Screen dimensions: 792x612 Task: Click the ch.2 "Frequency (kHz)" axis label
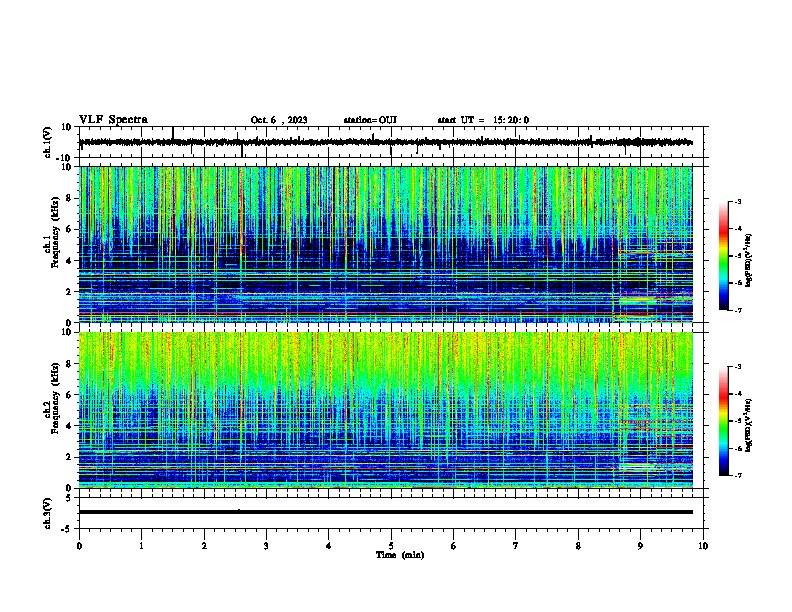pos(55,398)
